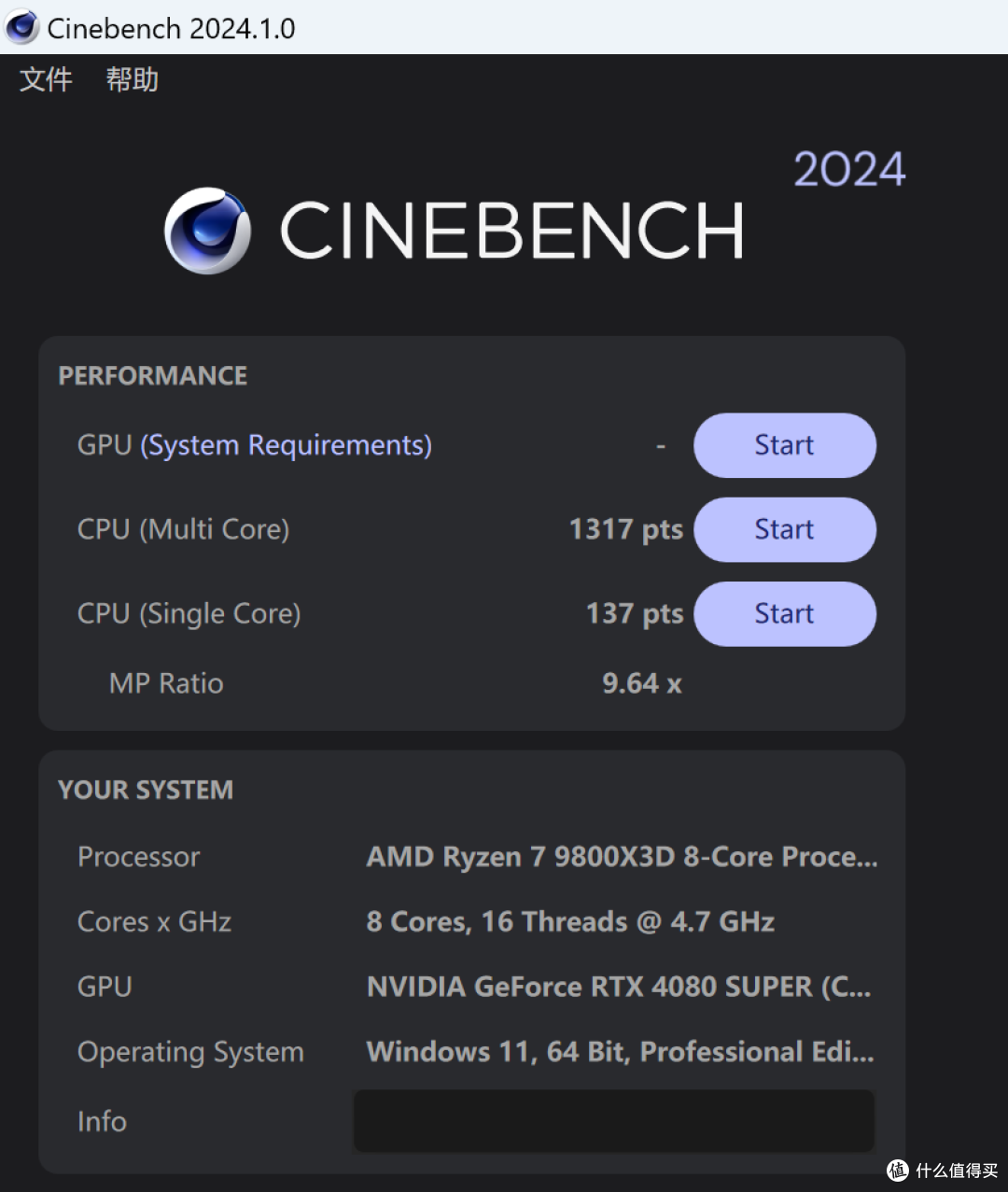Select the 137 pts Single Core score
This screenshot has width=1008, height=1192.
635,613
